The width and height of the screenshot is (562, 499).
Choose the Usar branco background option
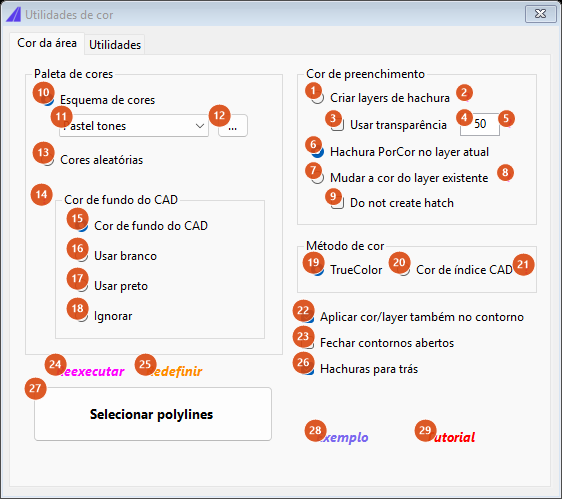pos(117,256)
